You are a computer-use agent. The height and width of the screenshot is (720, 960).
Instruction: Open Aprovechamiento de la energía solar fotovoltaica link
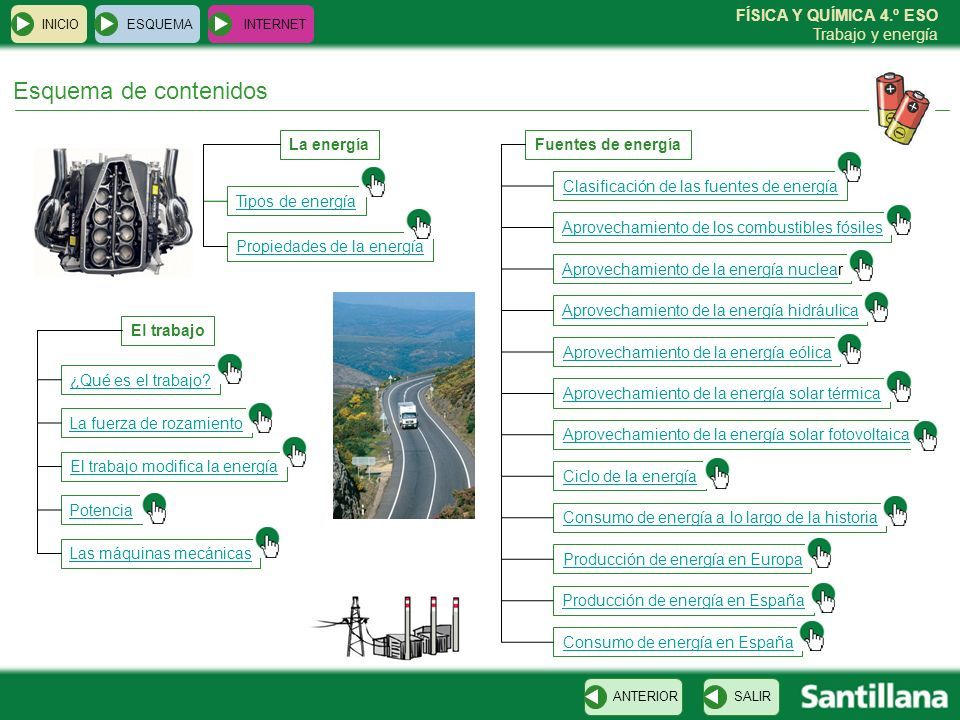pos(736,434)
